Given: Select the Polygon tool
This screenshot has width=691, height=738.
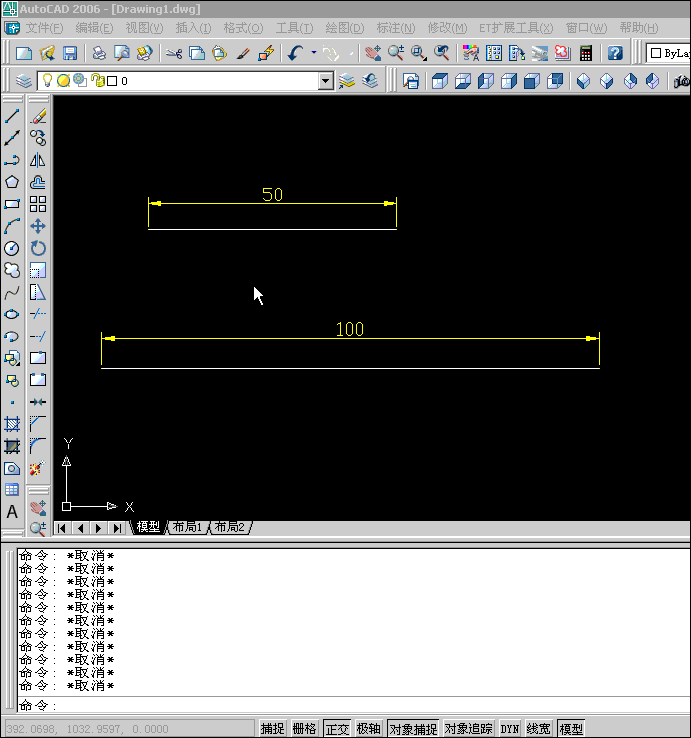Looking at the screenshot, I should pyautogui.click(x=12, y=182).
